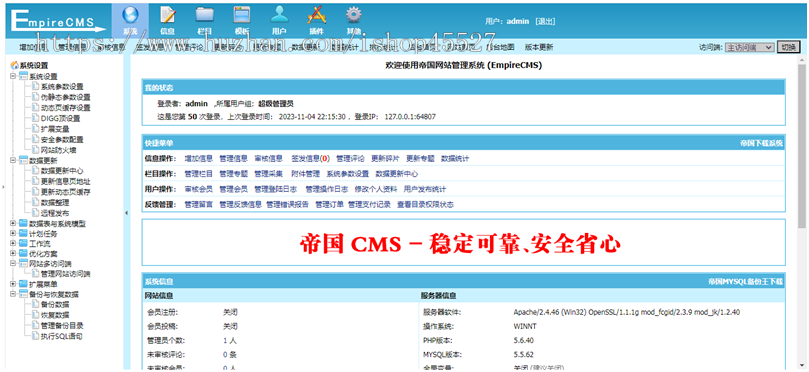The width and height of the screenshot is (809, 372).
Task: Click the folder icon beside 优化方案
Action: click(23, 254)
